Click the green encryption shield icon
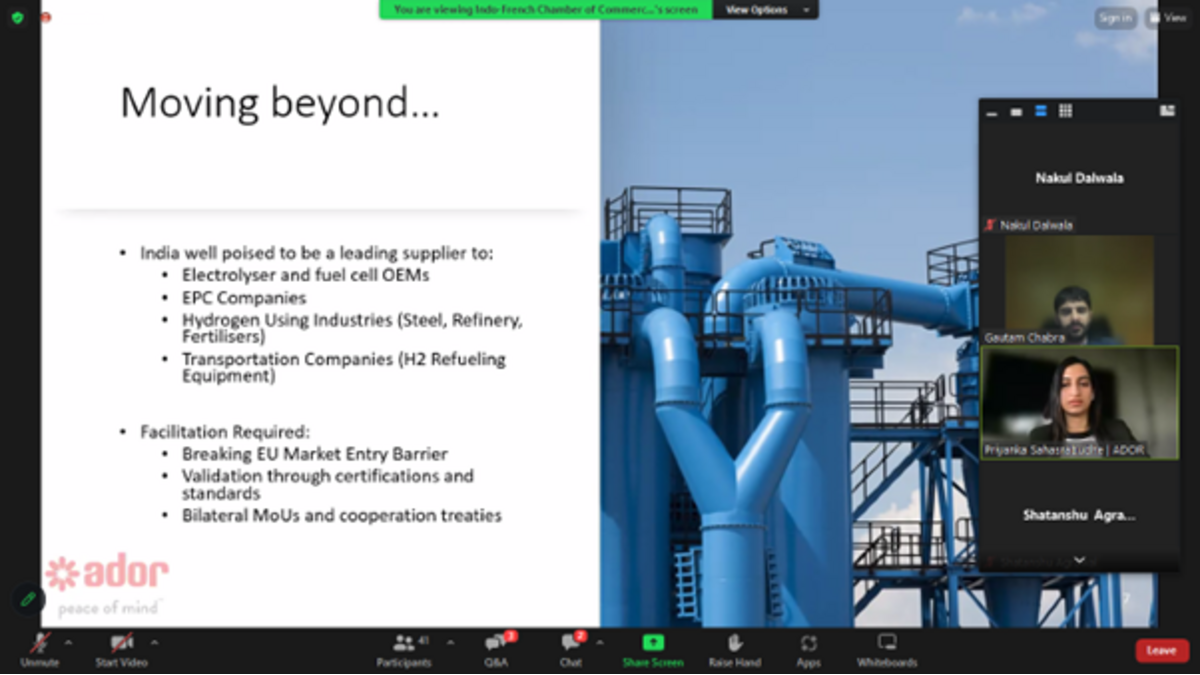Viewport: 1200px width, 675px height. pyautogui.click(x=17, y=17)
